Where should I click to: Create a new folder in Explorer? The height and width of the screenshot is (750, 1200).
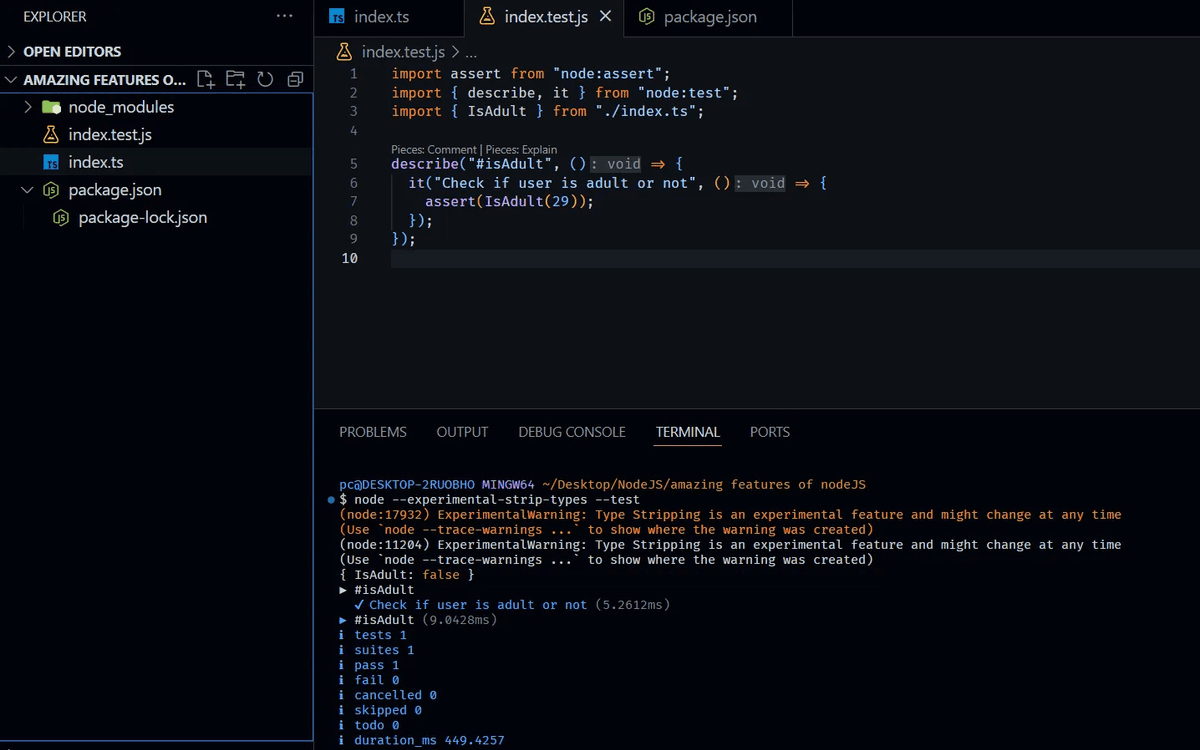[x=235, y=79]
